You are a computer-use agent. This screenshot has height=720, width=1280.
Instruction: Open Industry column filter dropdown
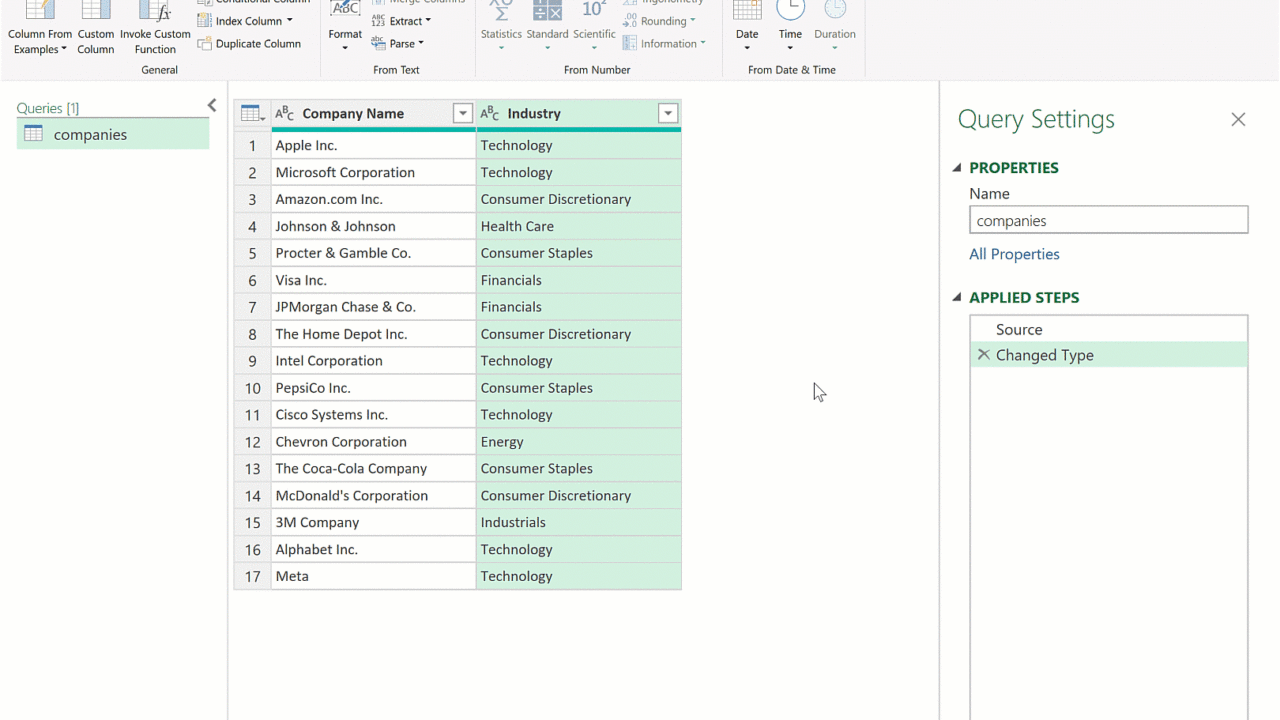668,114
